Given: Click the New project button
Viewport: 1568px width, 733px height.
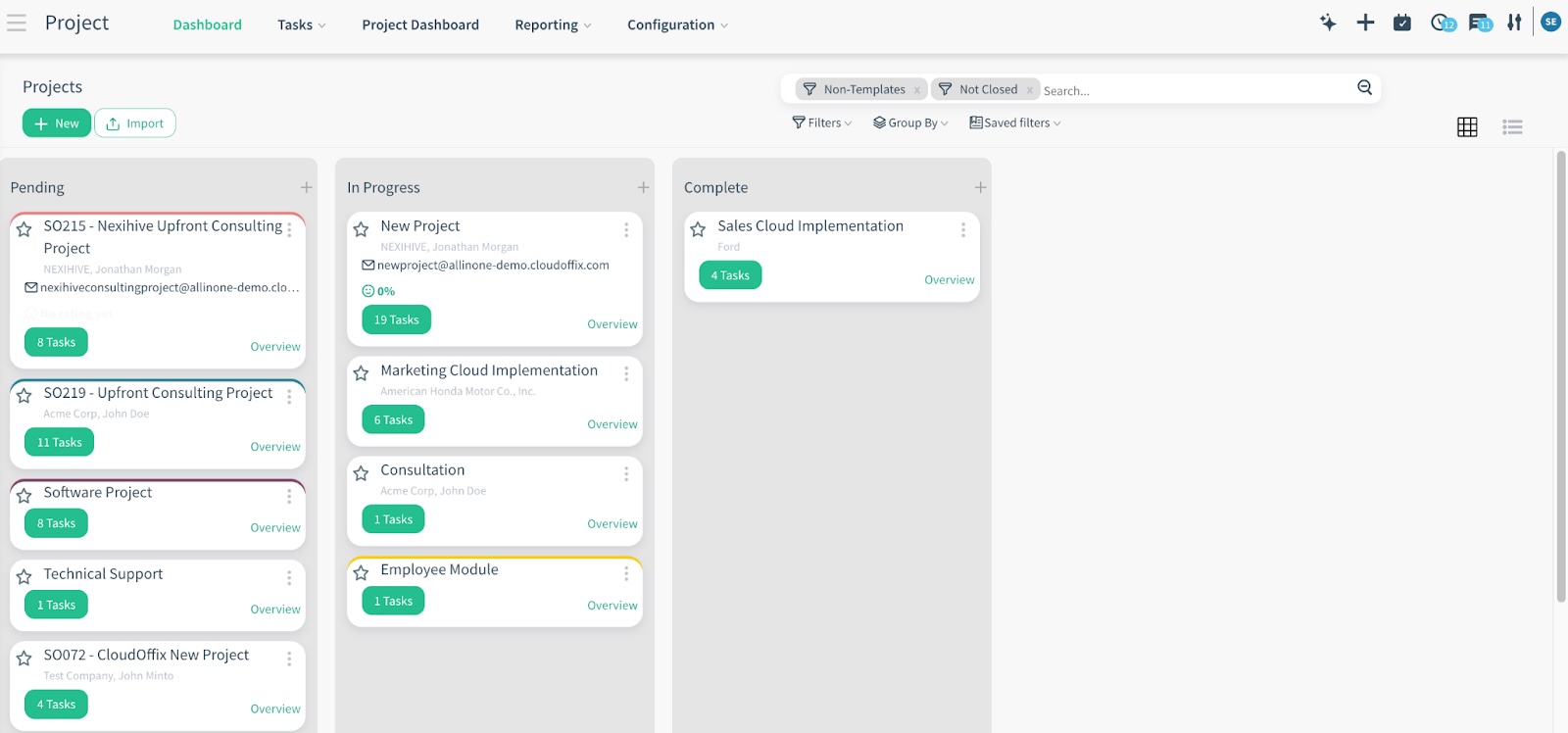Looking at the screenshot, I should pyautogui.click(x=57, y=123).
